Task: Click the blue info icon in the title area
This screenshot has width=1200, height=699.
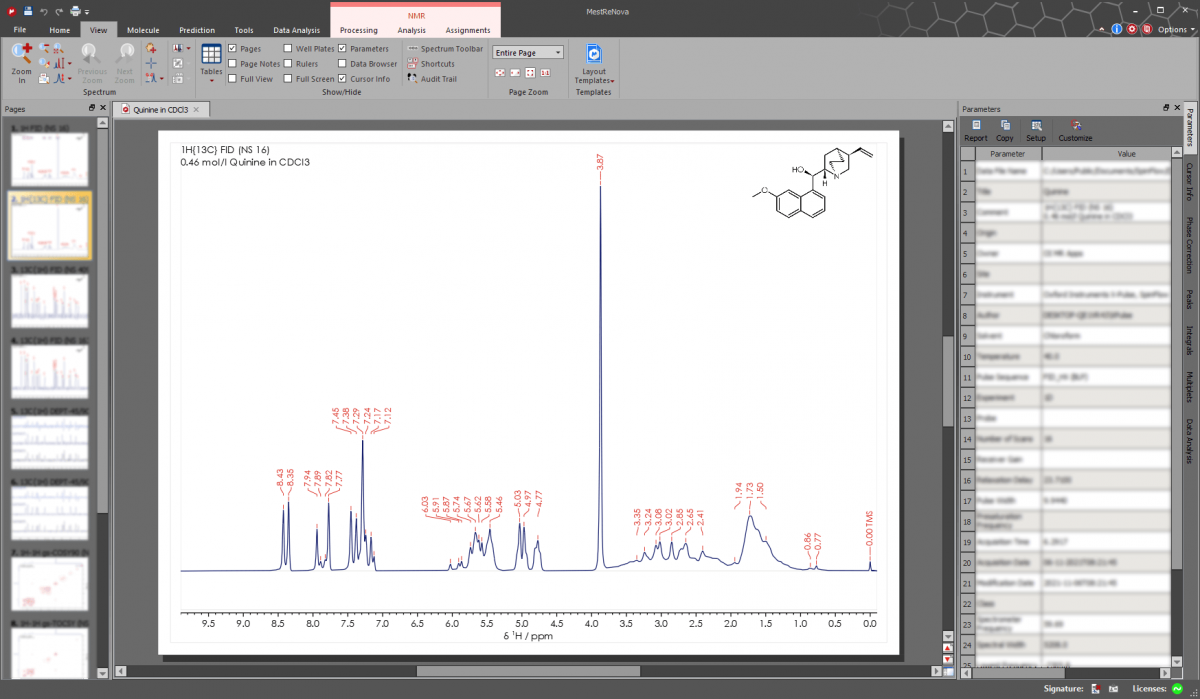Action: (x=1116, y=30)
